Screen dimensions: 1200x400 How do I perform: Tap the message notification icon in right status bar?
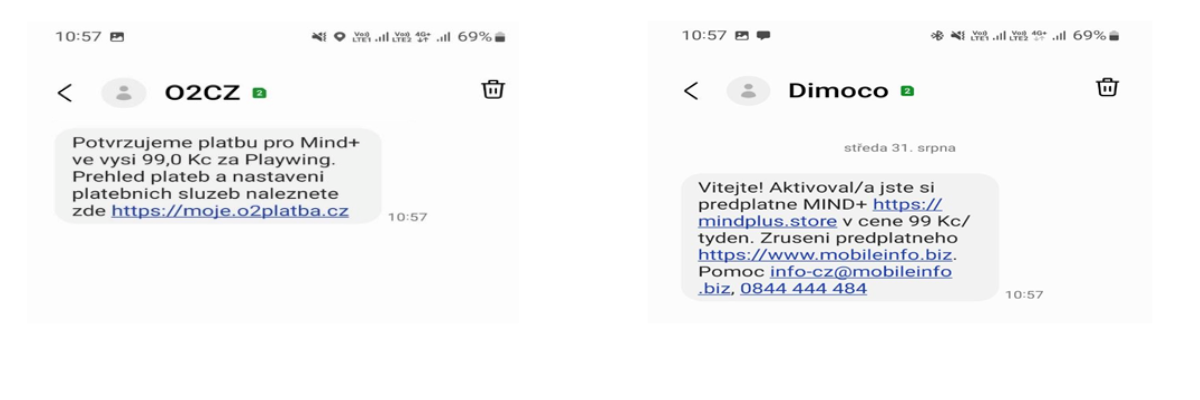(764, 35)
